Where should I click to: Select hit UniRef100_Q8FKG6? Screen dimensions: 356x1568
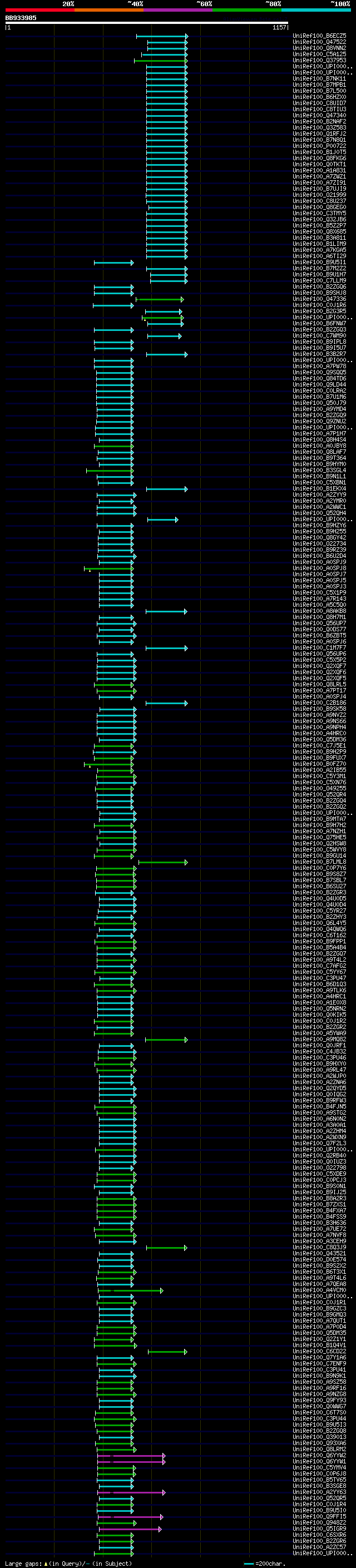(x=319, y=159)
